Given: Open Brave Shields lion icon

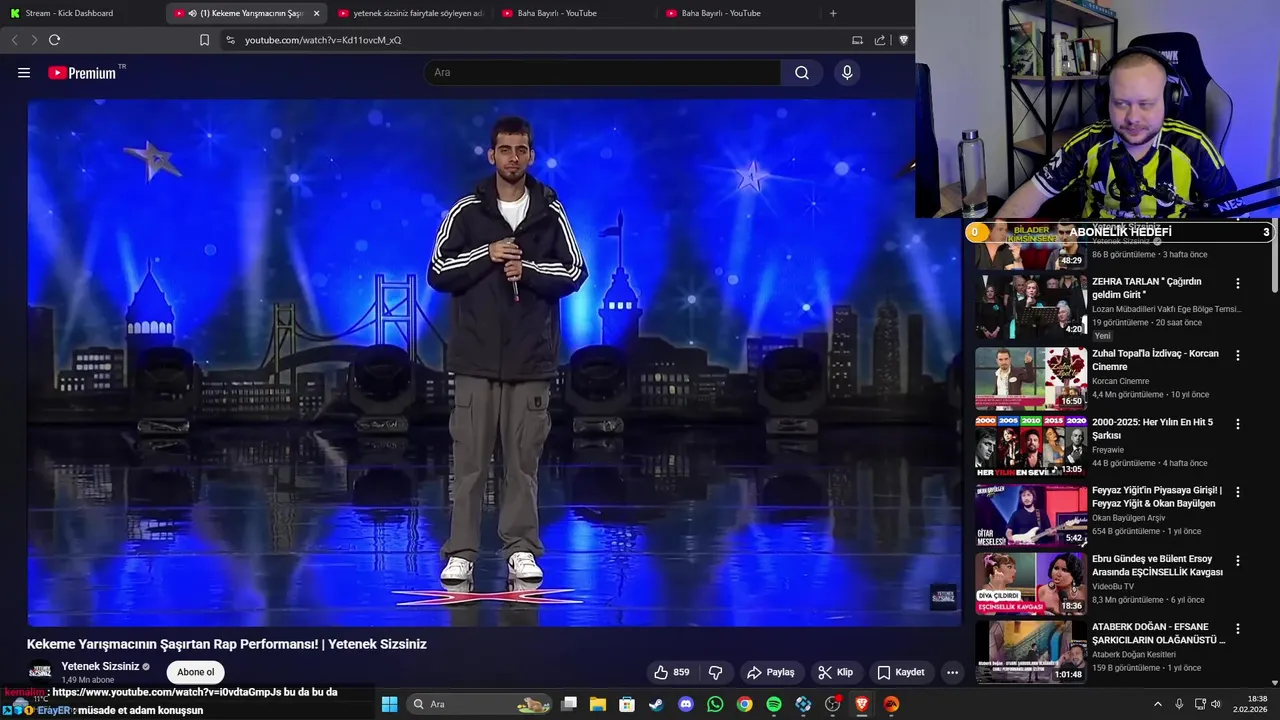Looking at the screenshot, I should click(x=903, y=40).
